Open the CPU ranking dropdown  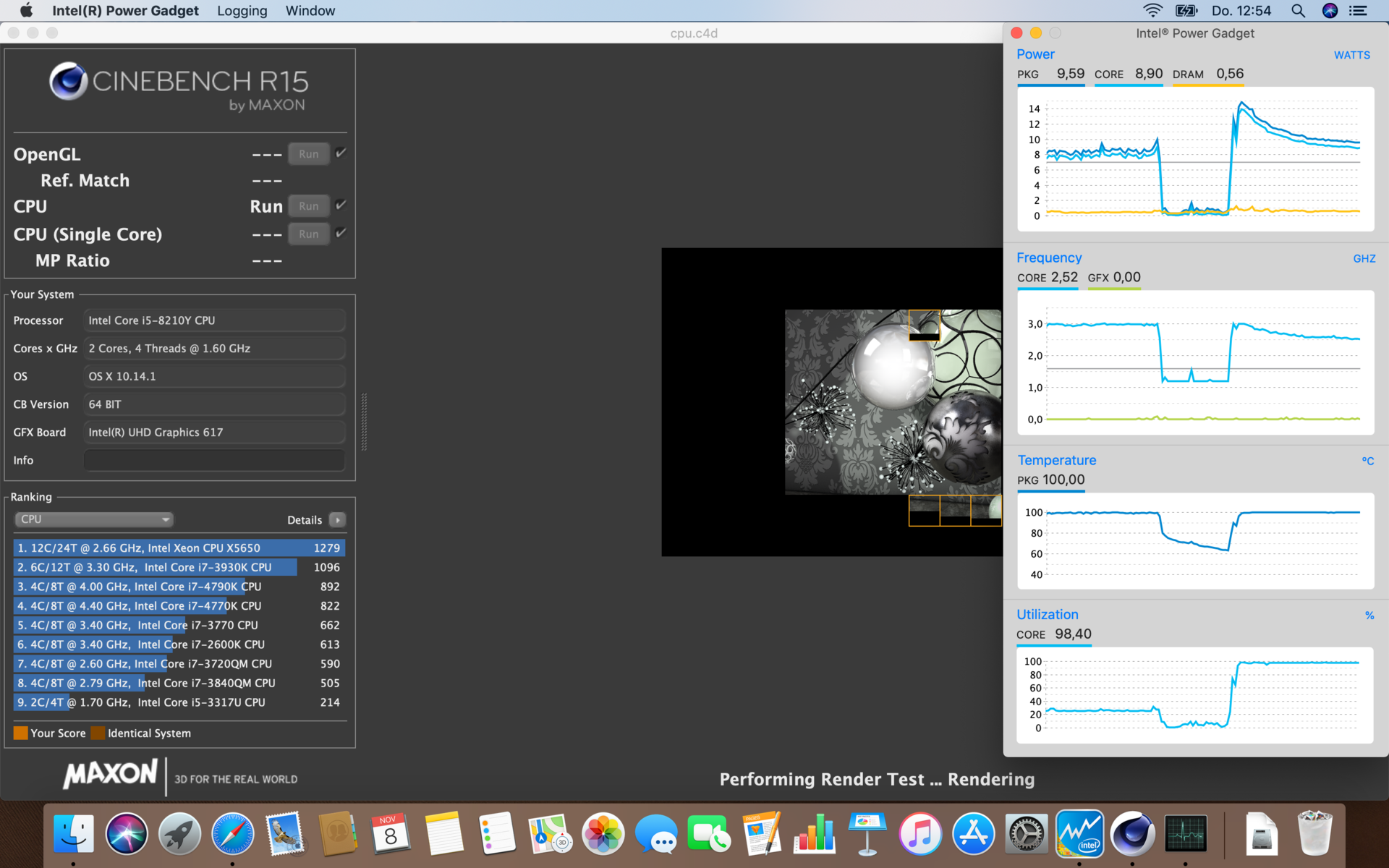pyautogui.click(x=94, y=519)
